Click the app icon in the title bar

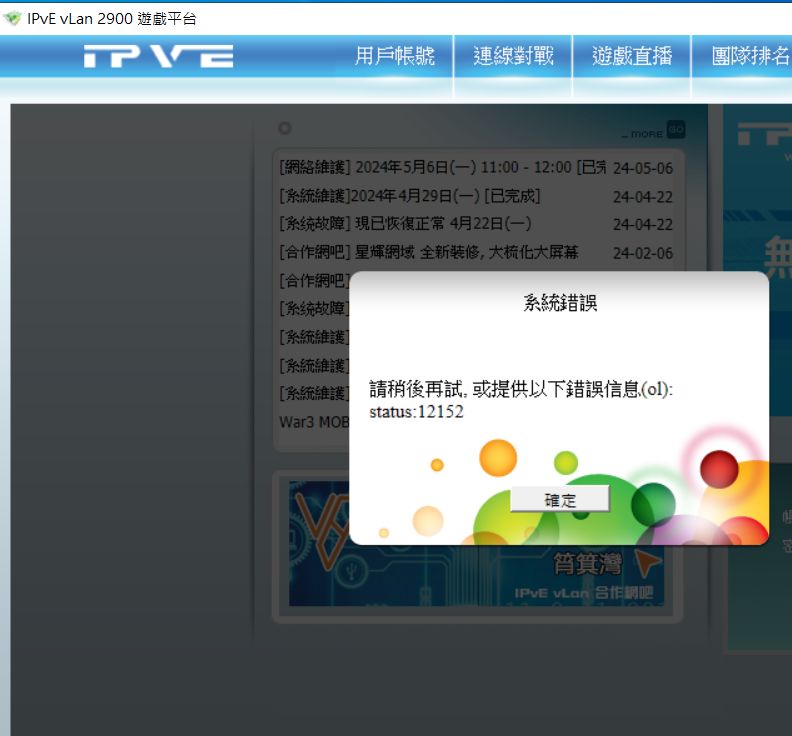(x=13, y=18)
